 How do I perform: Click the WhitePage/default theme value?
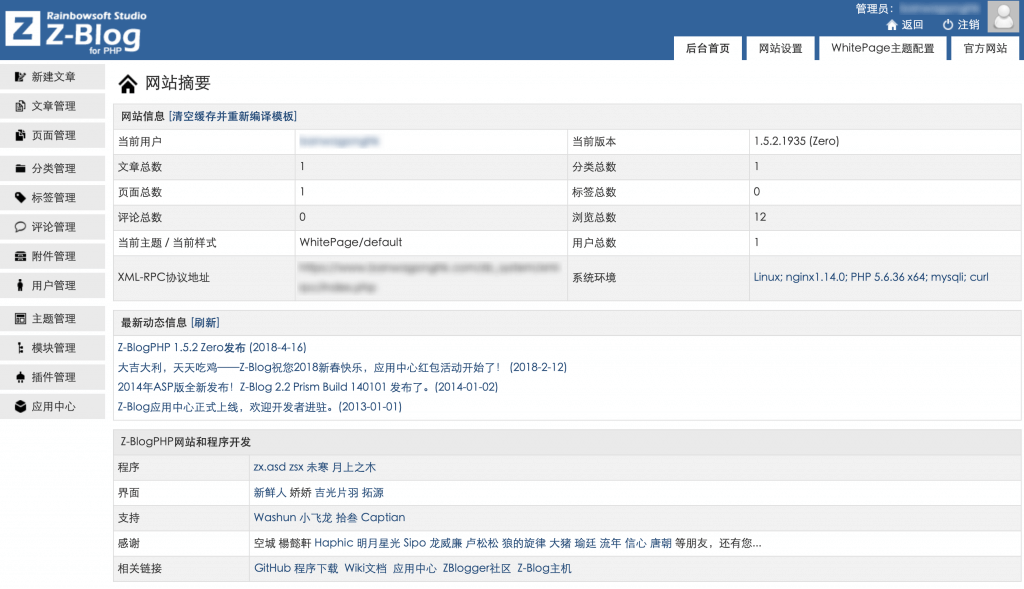(x=351, y=242)
